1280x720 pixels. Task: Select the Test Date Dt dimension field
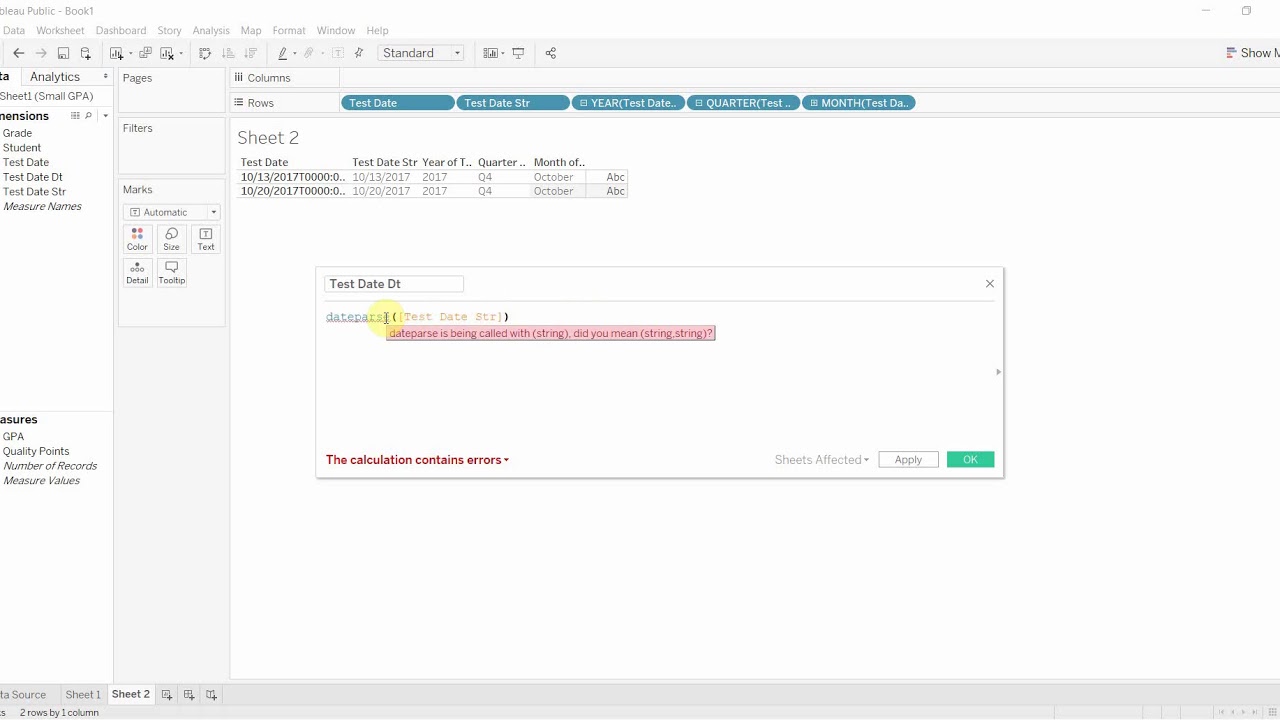[33, 177]
